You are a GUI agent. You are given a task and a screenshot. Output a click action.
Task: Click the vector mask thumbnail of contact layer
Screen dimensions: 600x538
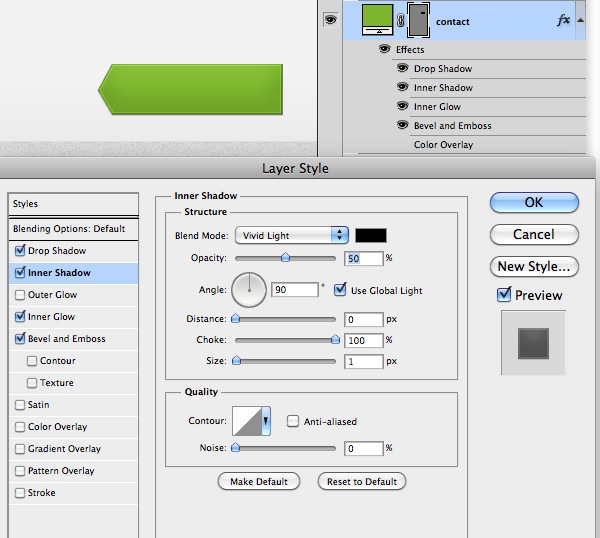[418, 20]
